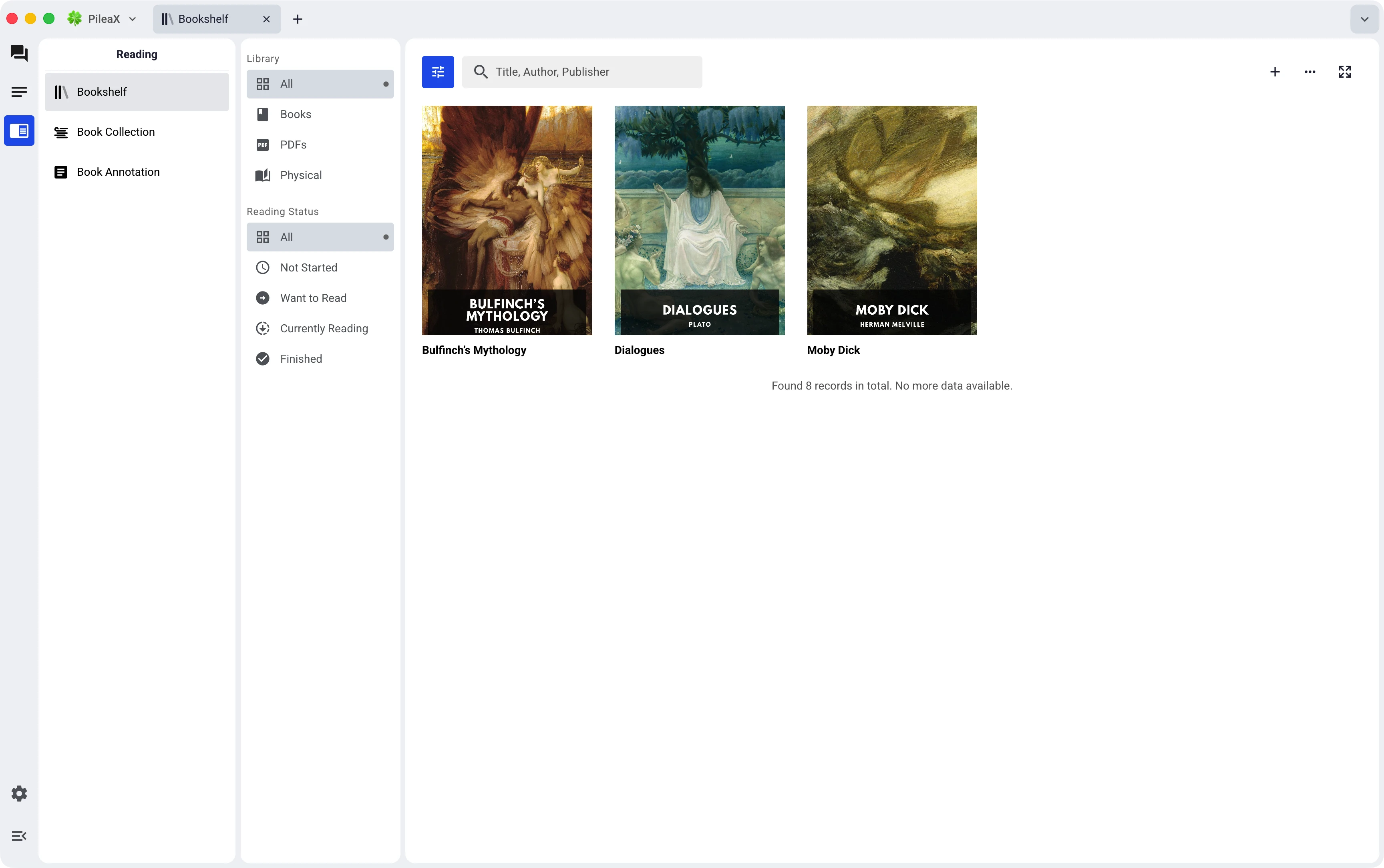Switch to the Bookshelf tab
1384x868 pixels.
pos(216,19)
